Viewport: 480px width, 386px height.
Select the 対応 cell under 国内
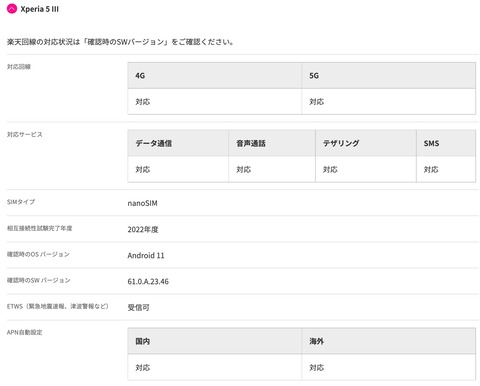click(214, 367)
